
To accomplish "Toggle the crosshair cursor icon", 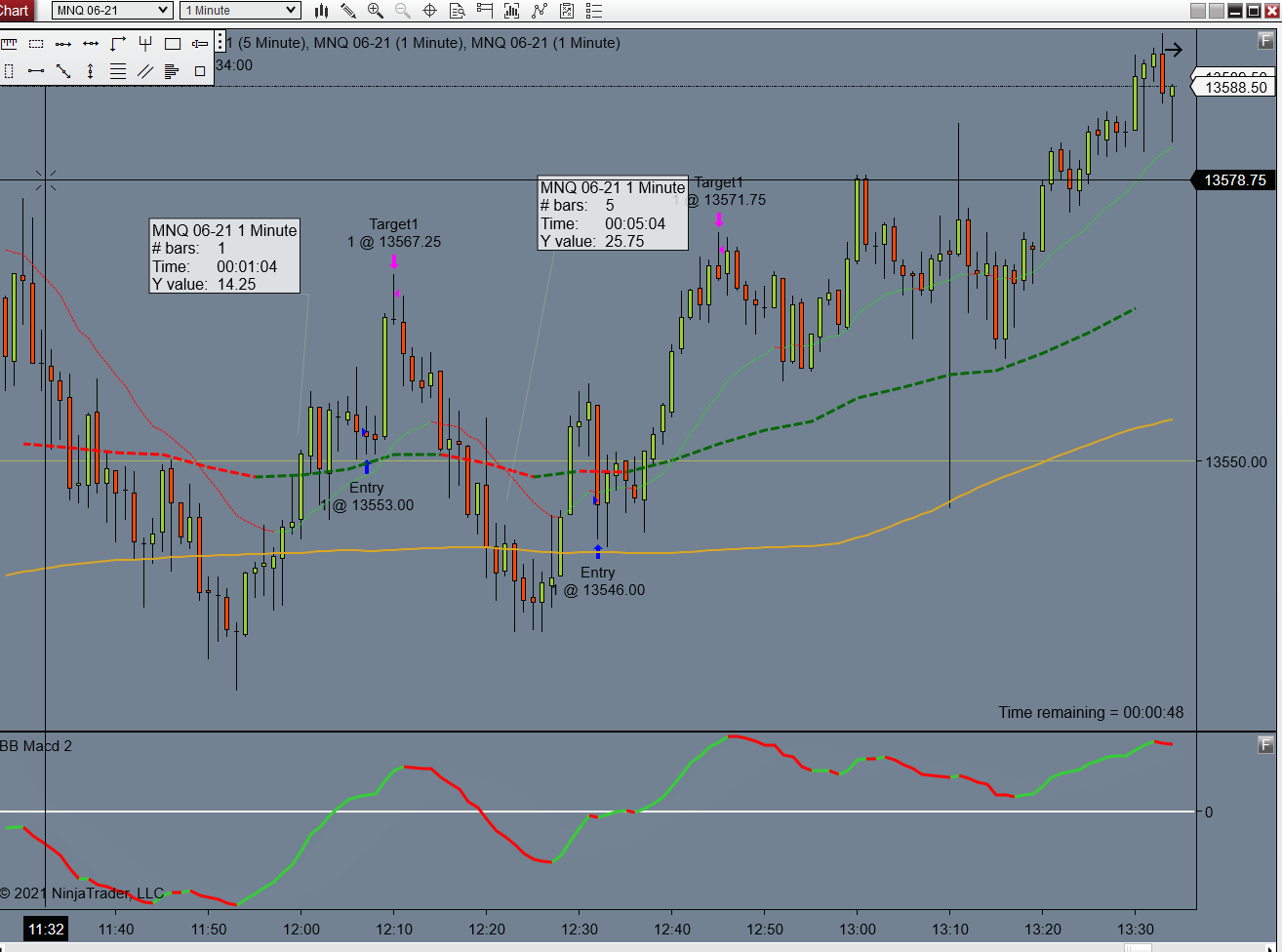I will pyautogui.click(x=429, y=11).
